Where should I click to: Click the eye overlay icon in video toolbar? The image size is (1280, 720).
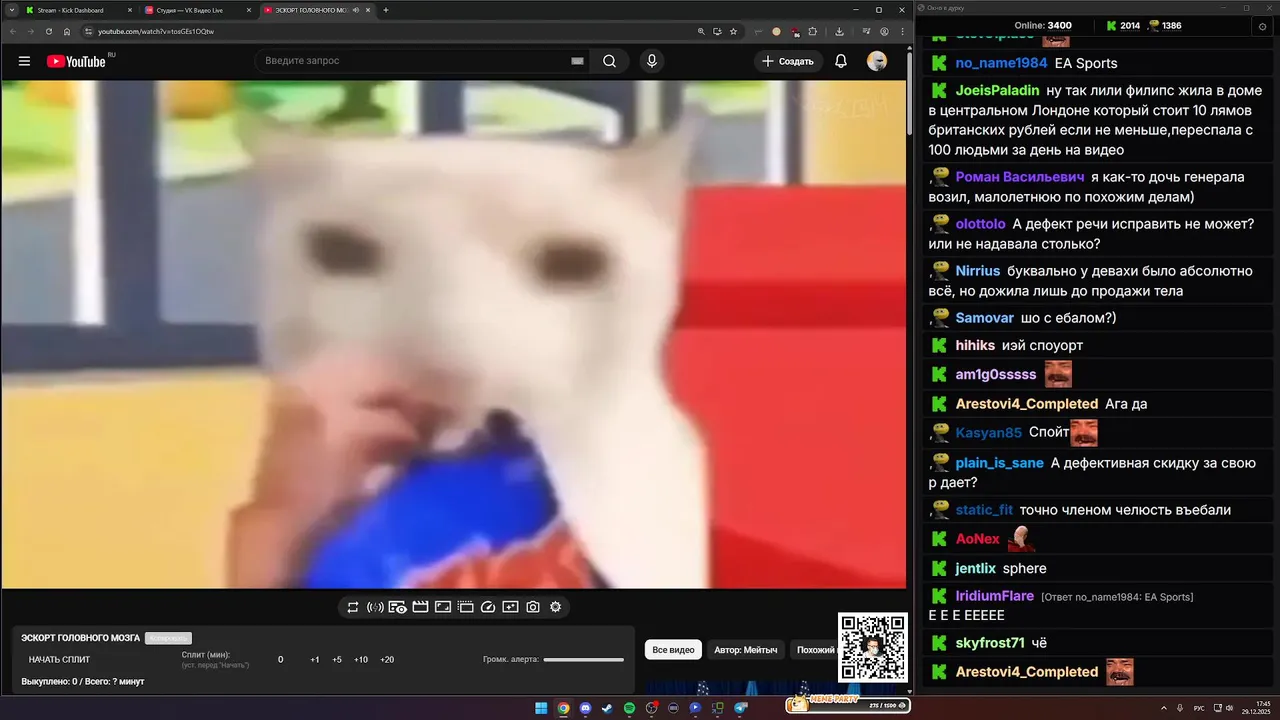click(397, 607)
